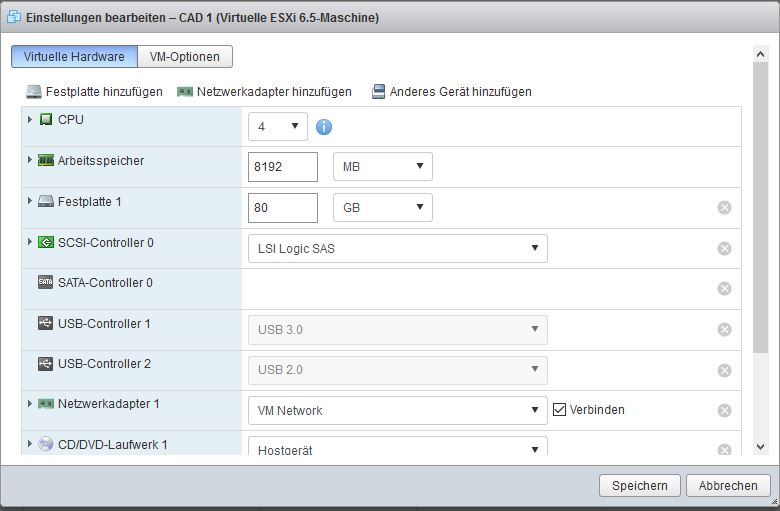780x511 pixels.
Task: Click the Festplatte 1 size input field
Action: point(282,208)
